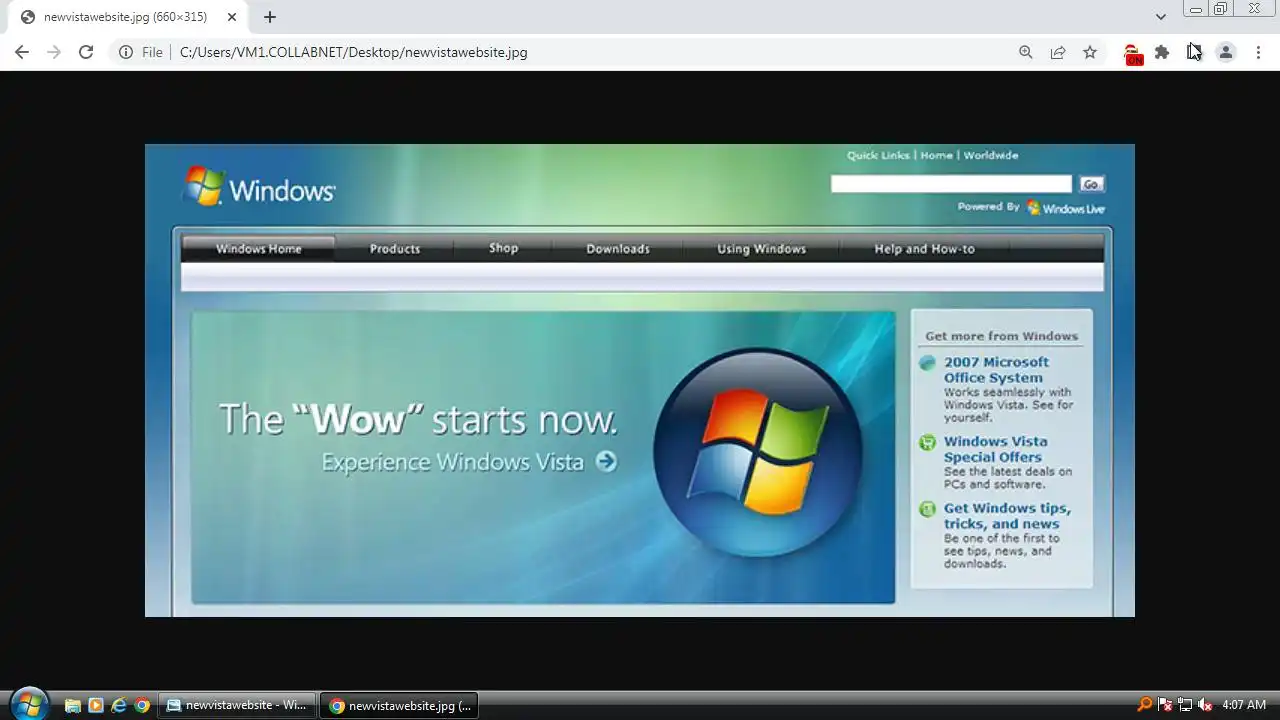Open the Extensions puzzle-piece menu
Screen dimensions: 1280x720
coord(1162,52)
